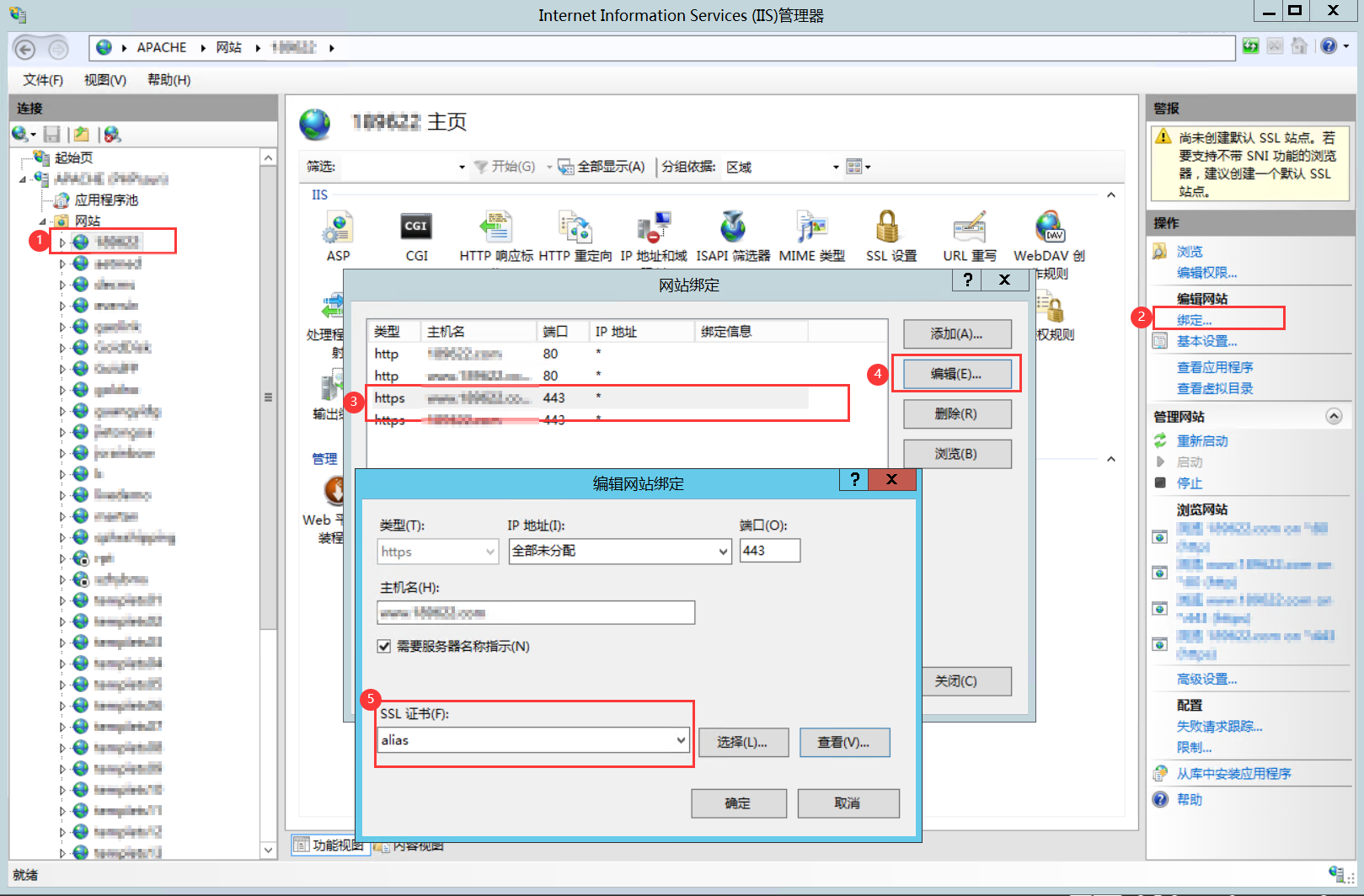Open the SSL certificate dropdown showing alias

[533, 740]
